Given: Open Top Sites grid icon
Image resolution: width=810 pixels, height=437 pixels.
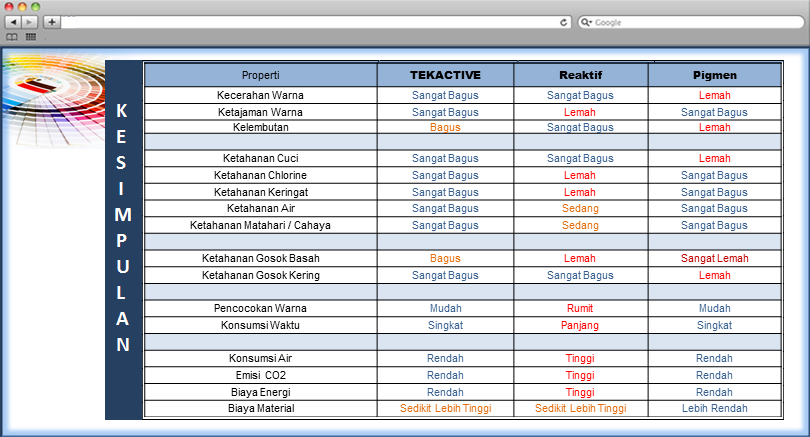Looking at the screenshot, I should coord(31,37).
